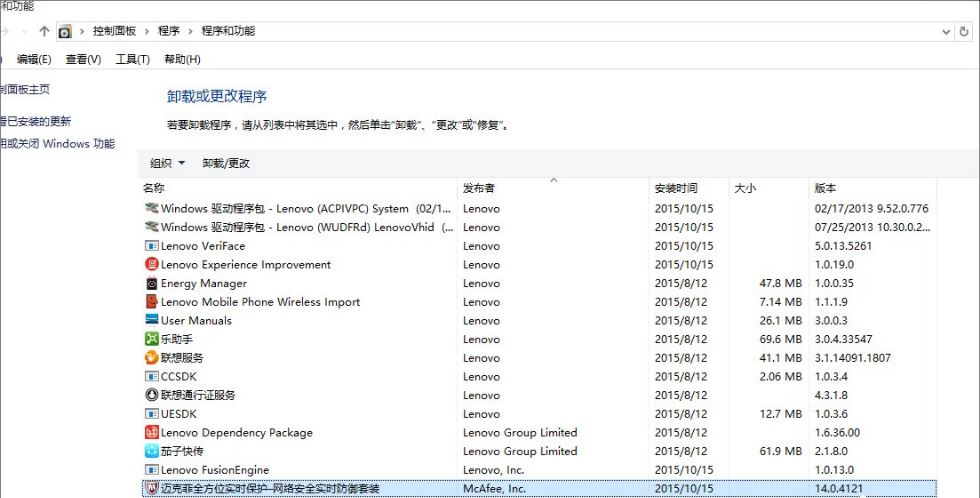980x498 pixels.
Task: Click version 1.6.36.00 cell
Action: (837, 432)
